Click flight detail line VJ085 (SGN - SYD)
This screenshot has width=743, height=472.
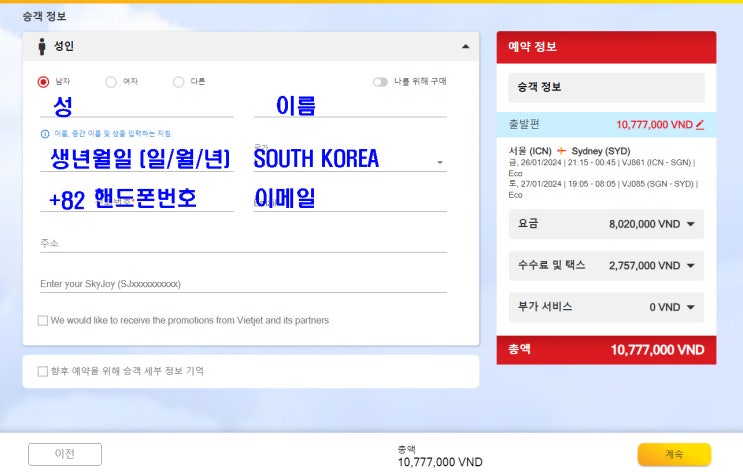603,189
